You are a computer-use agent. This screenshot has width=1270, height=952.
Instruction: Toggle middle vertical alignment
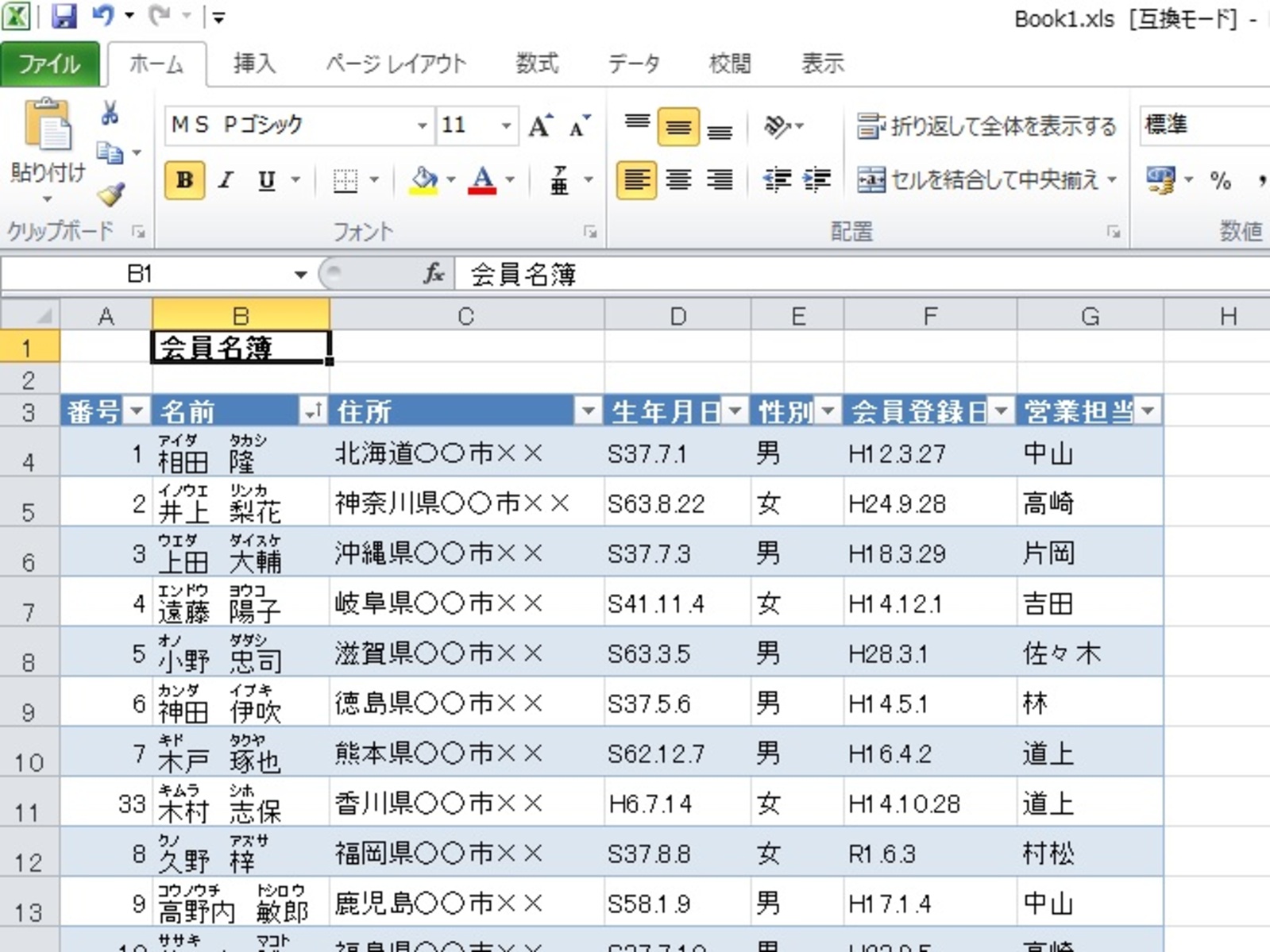click(677, 125)
